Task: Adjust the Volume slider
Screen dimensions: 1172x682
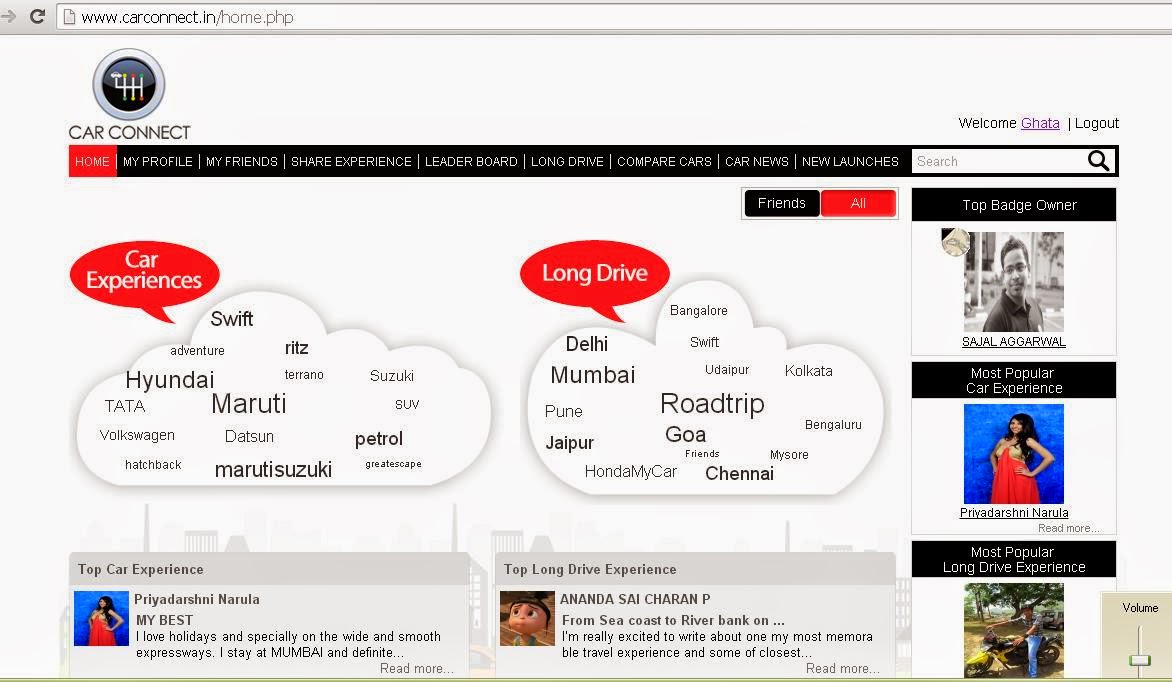Action: point(1139,660)
